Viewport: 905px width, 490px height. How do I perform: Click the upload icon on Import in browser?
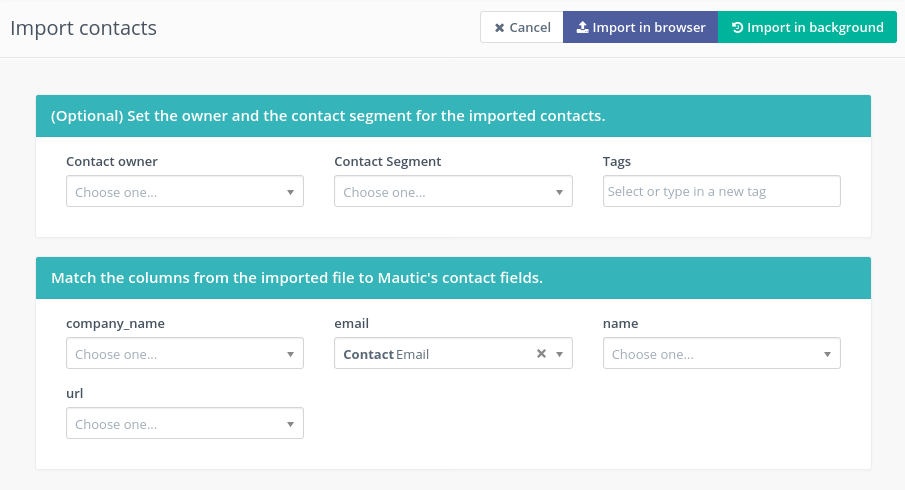click(x=582, y=28)
